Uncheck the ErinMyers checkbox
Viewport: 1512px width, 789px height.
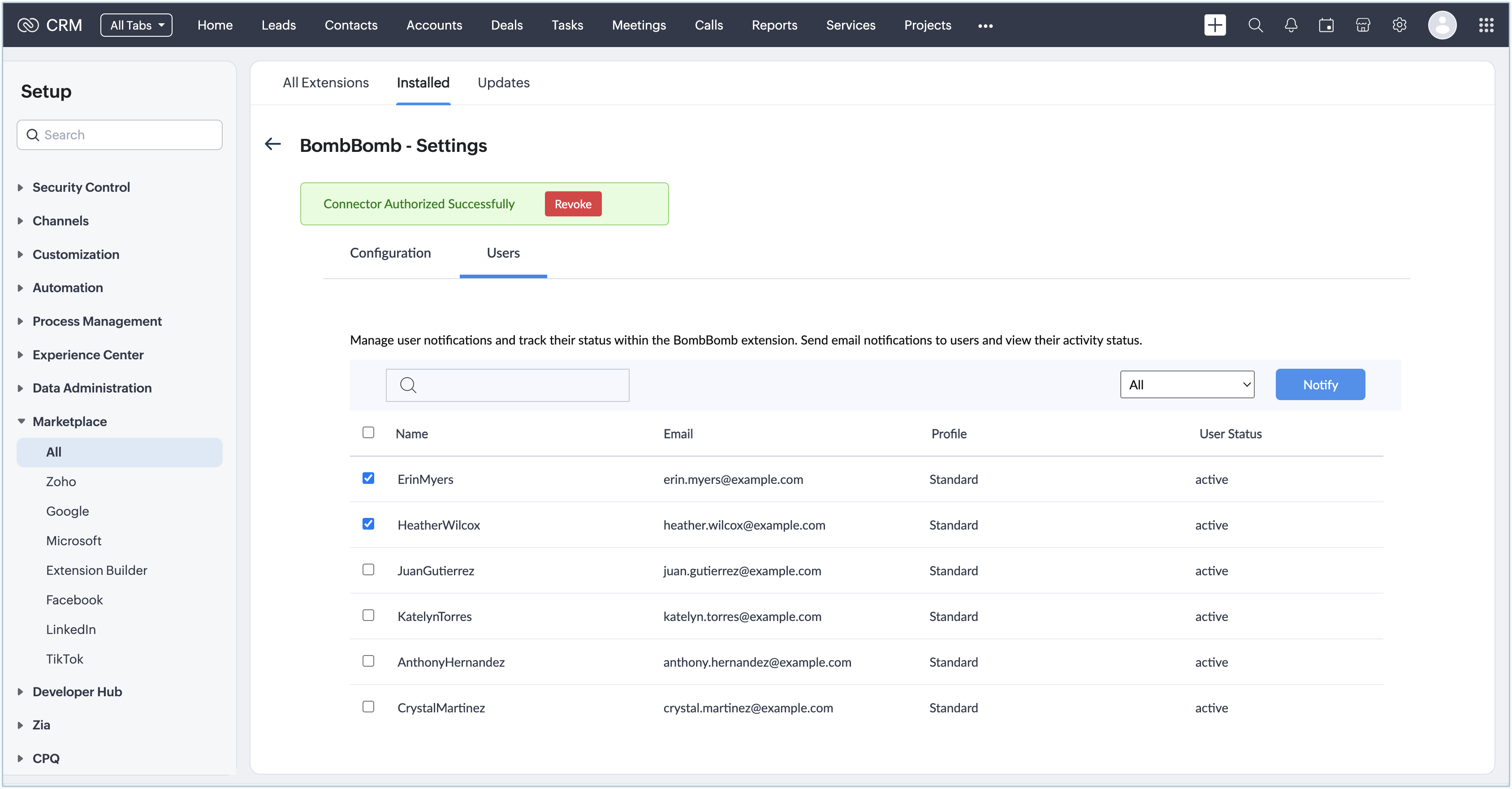click(368, 478)
